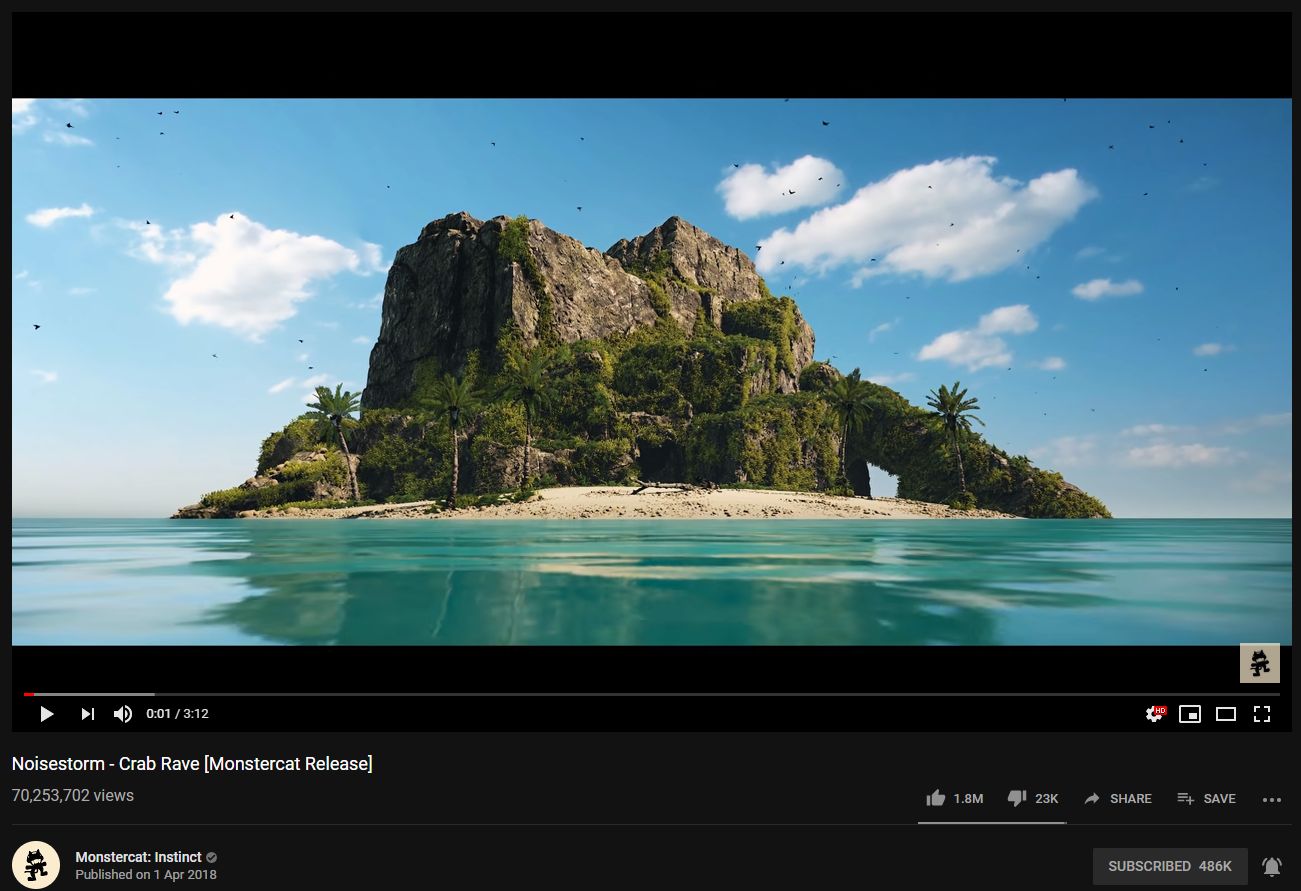Play the video
Screen dimensions: 1301x891
pyautogui.click(x=46, y=713)
